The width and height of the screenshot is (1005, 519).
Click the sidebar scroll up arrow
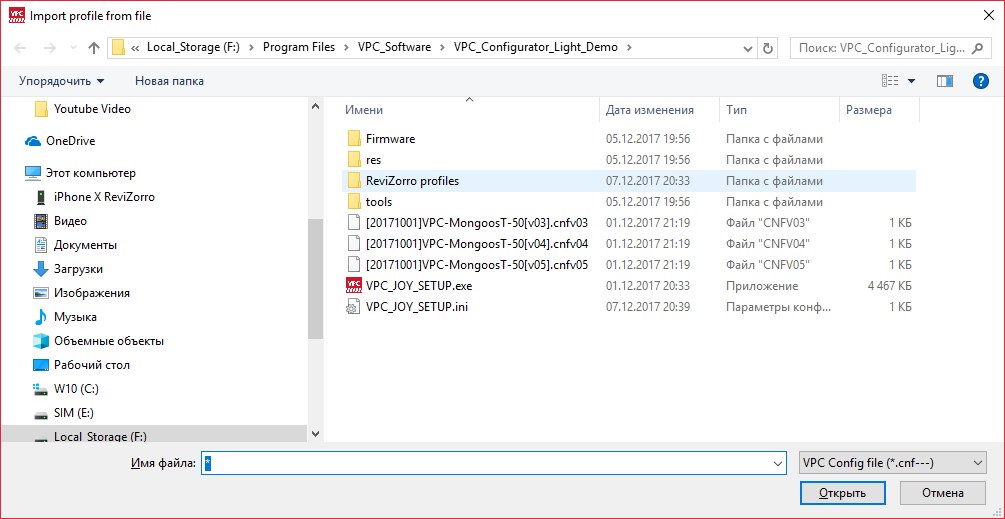tap(315, 106)
